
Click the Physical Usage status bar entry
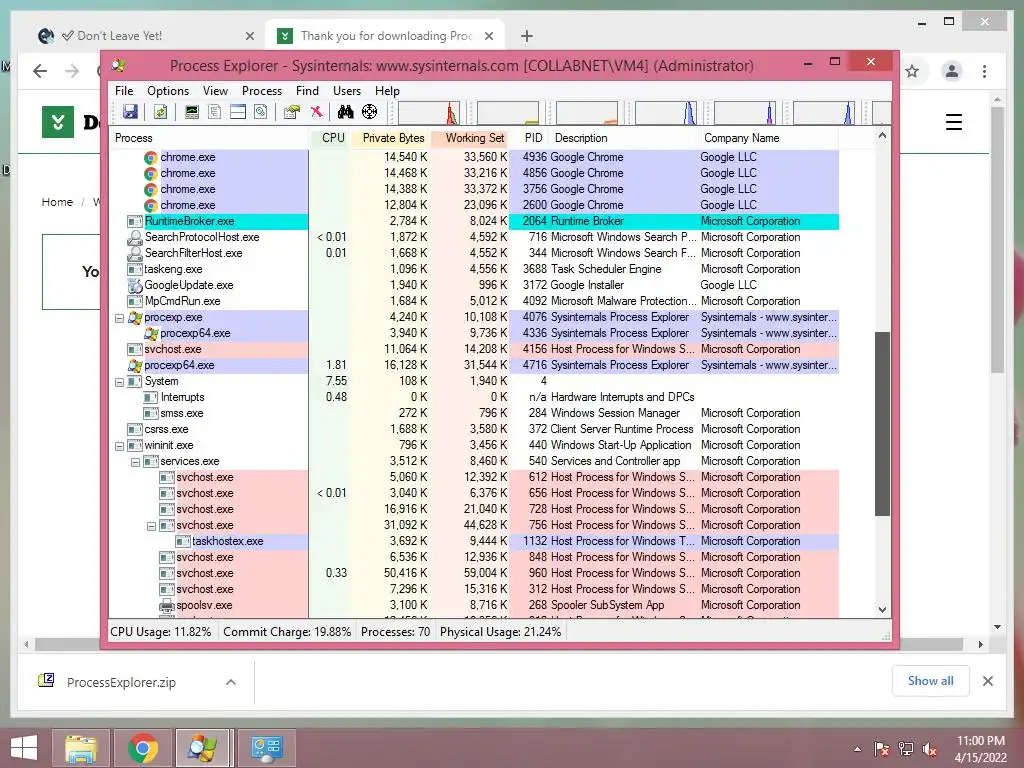pyautogui.click(x=500, y=632)
